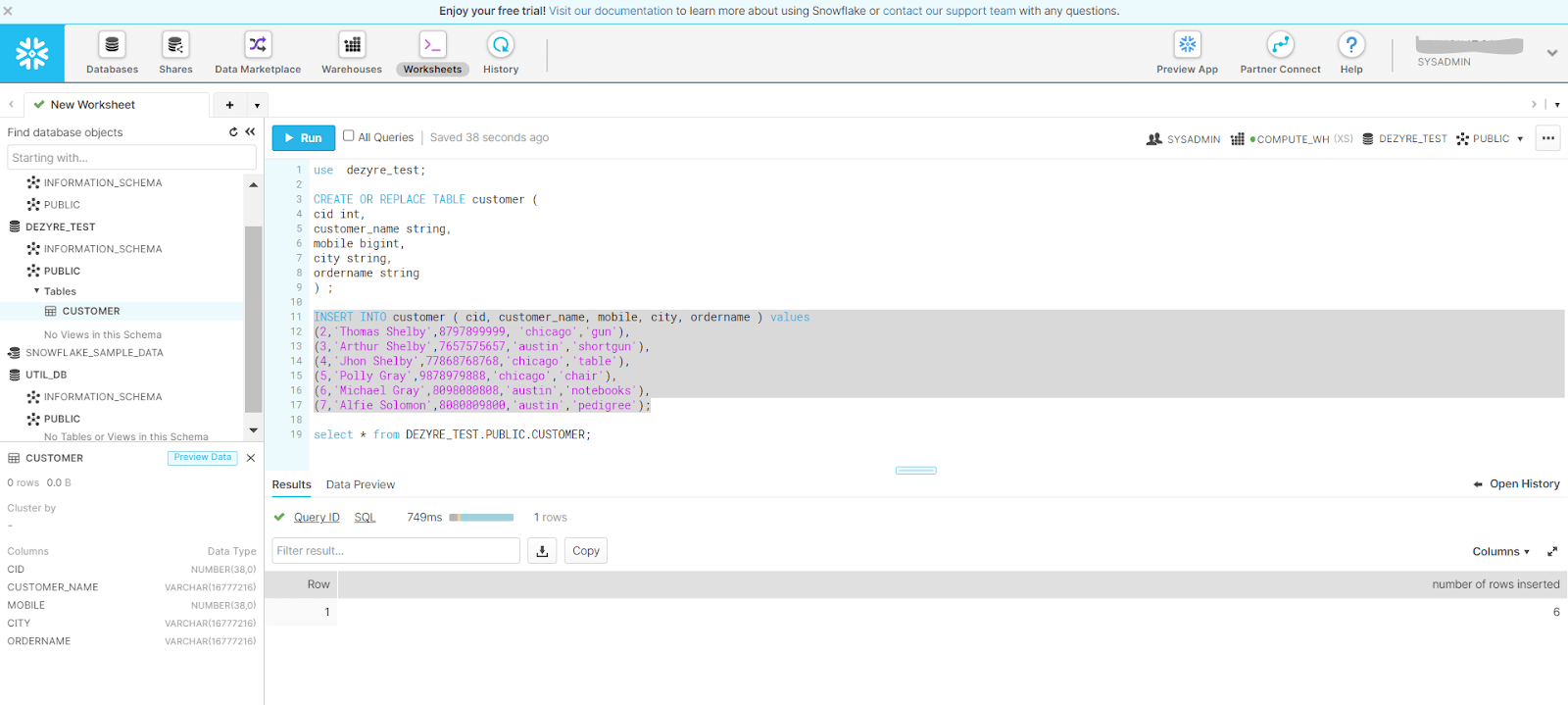This screenshot has width=1568, height=705.
Task: Collapse the object browser sidebar
Action: point(250,132)
